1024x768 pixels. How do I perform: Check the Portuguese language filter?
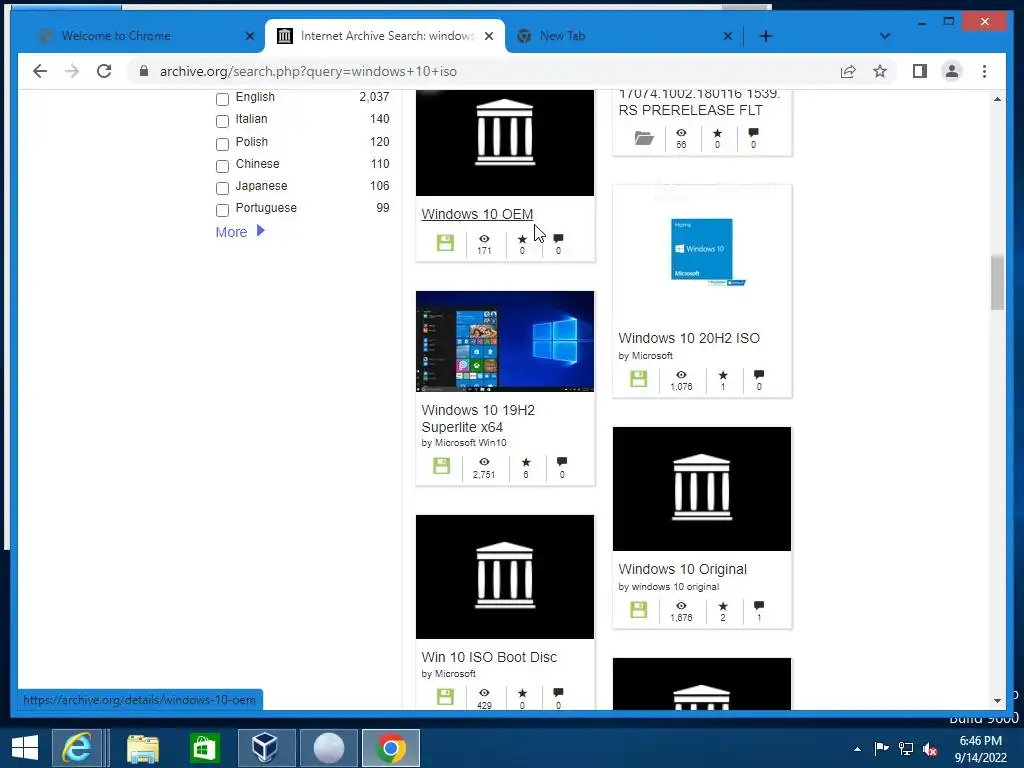pyautogui.click(x=222, y=210)
